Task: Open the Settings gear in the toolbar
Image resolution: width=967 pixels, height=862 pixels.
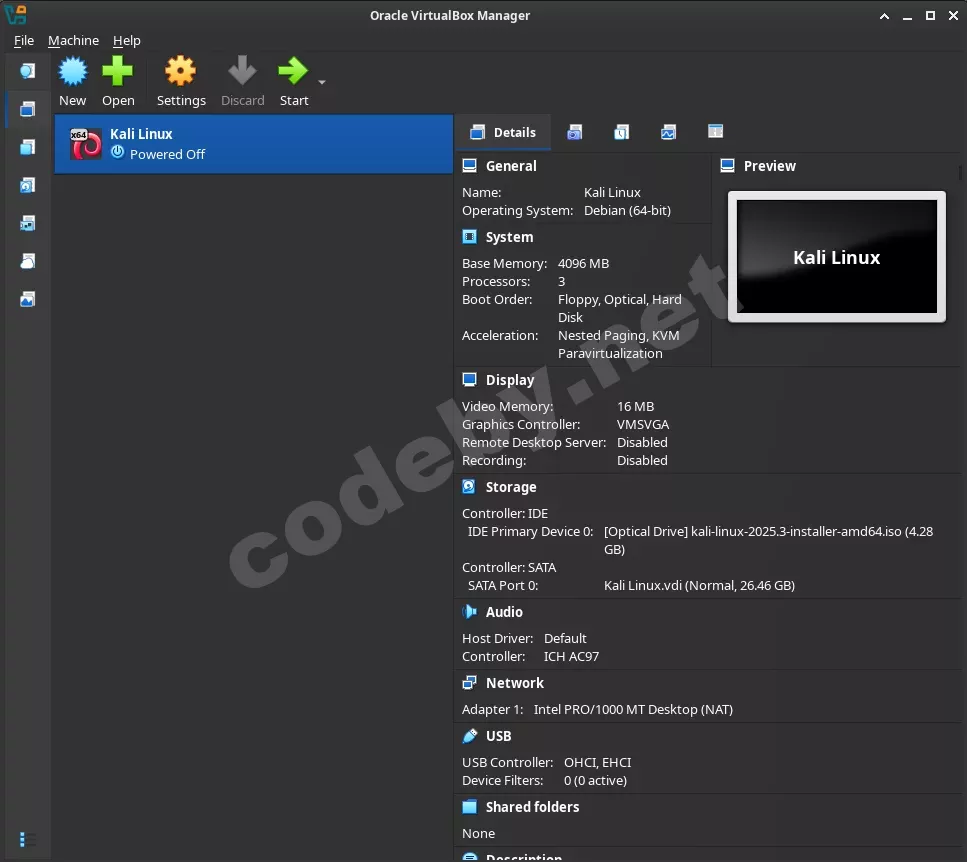Action: click(181, 73)
